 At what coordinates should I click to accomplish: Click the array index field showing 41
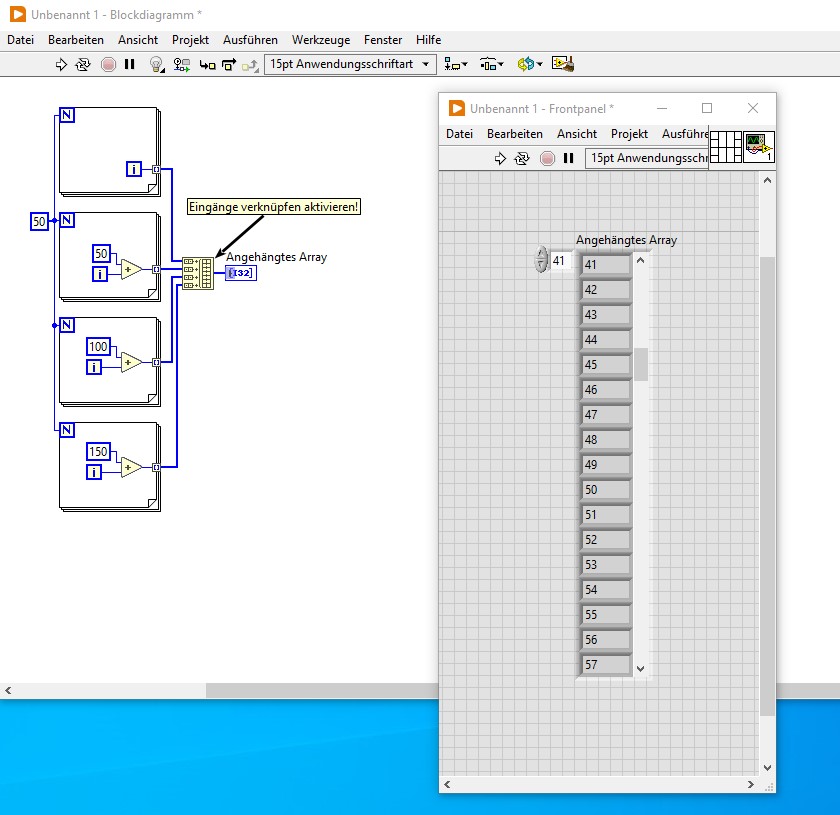[560, 261]
